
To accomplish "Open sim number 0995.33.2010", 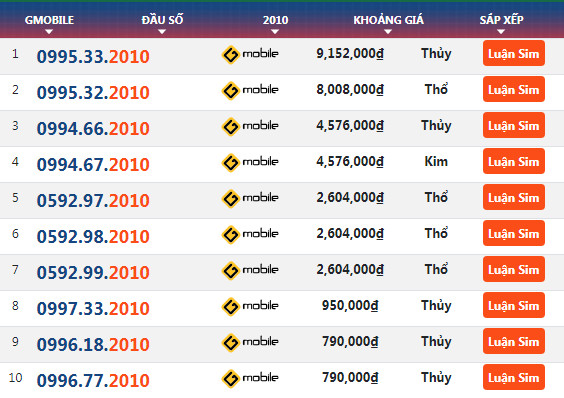I will click(93, 56).
